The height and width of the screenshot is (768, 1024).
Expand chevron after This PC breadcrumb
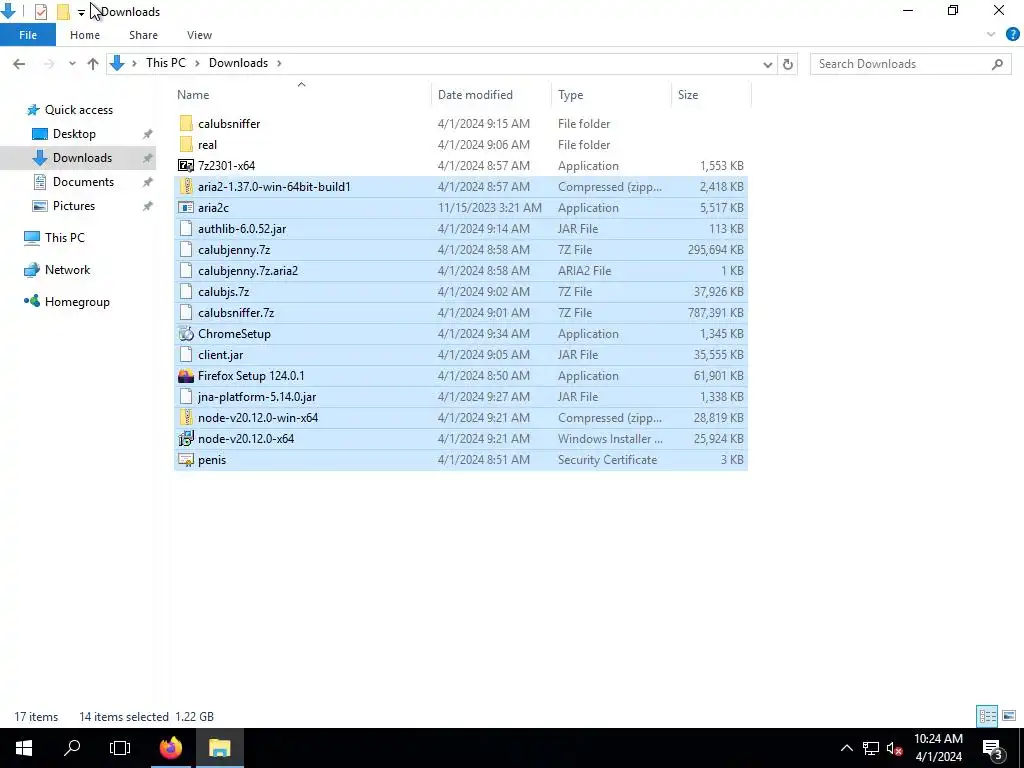click(197, 63)
